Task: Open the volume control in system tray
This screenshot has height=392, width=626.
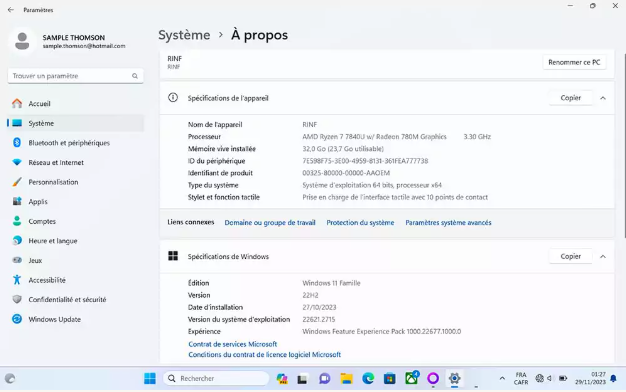Action: (x=550, y=378)
